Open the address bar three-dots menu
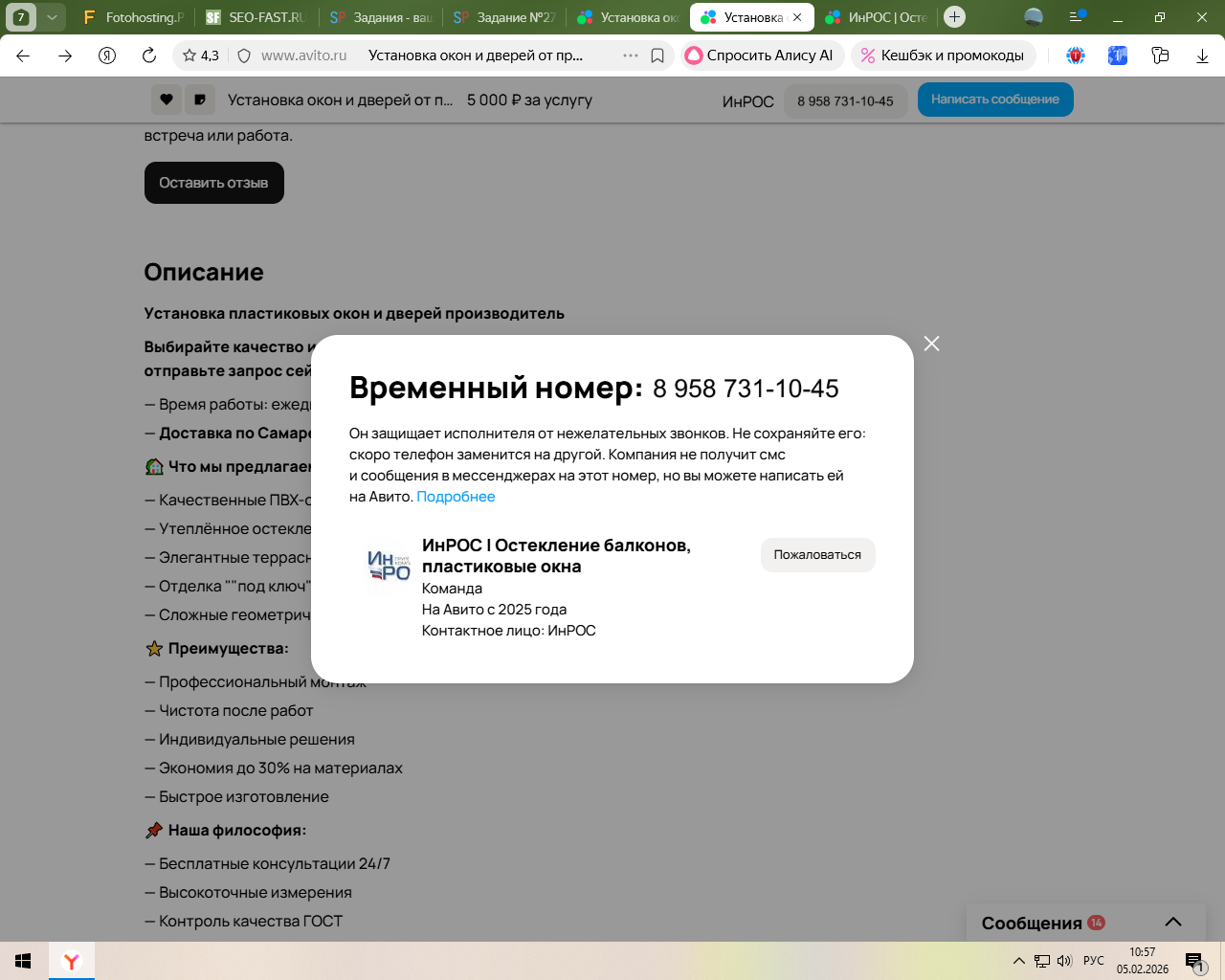The image size is (1225, 980). click(x=631, y=56)
